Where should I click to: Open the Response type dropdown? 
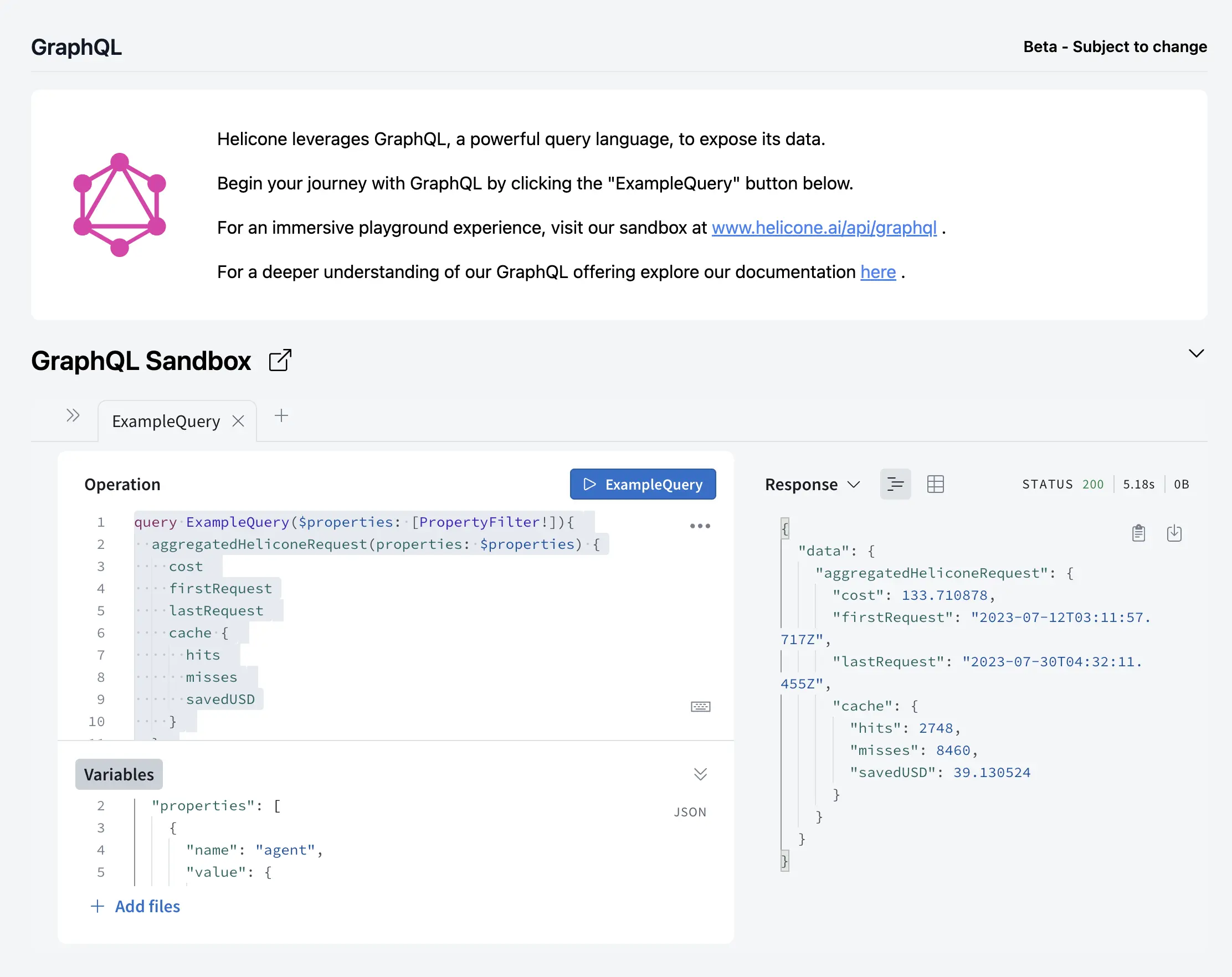coord(854,485)
